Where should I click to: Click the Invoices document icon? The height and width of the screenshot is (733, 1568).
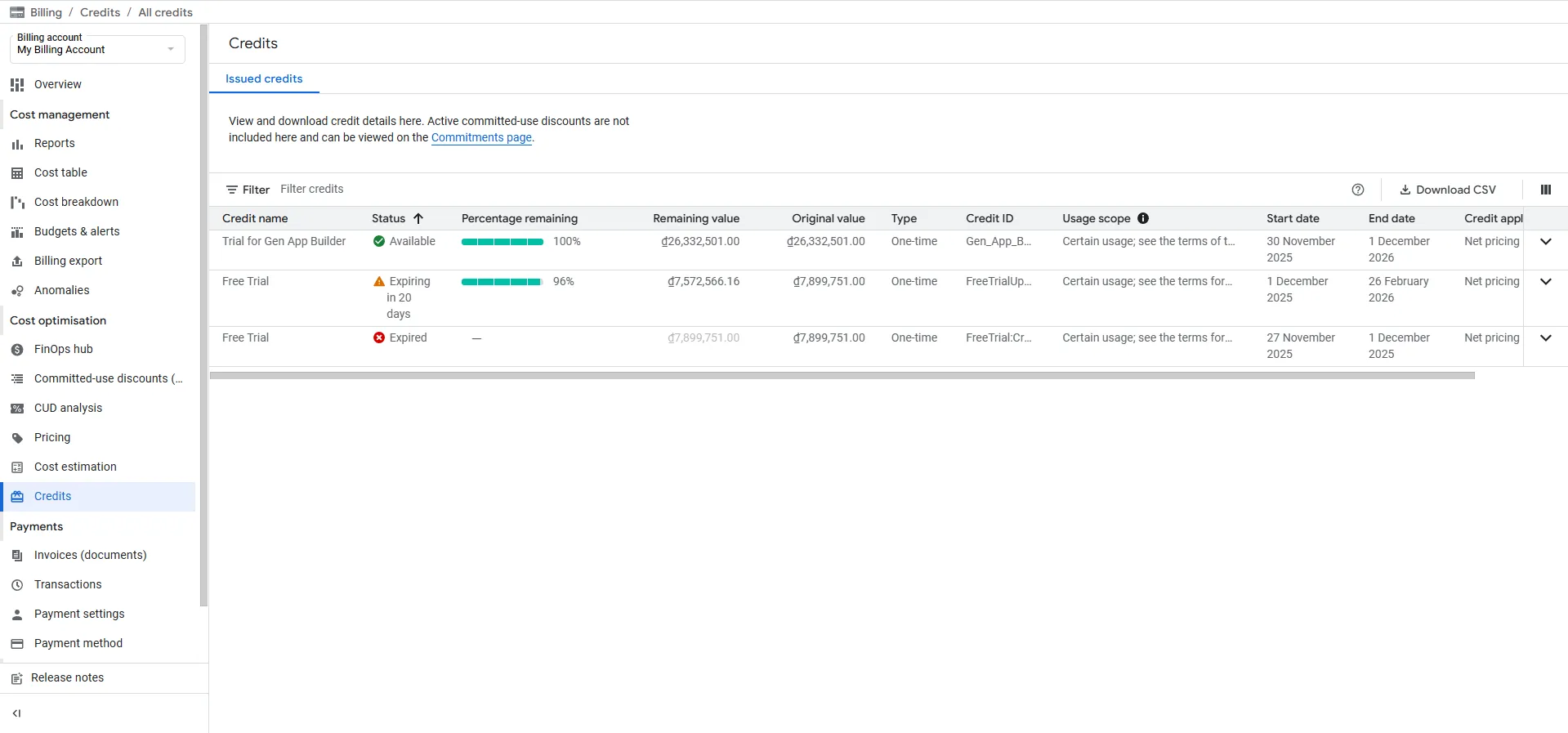tap(17, 556)
